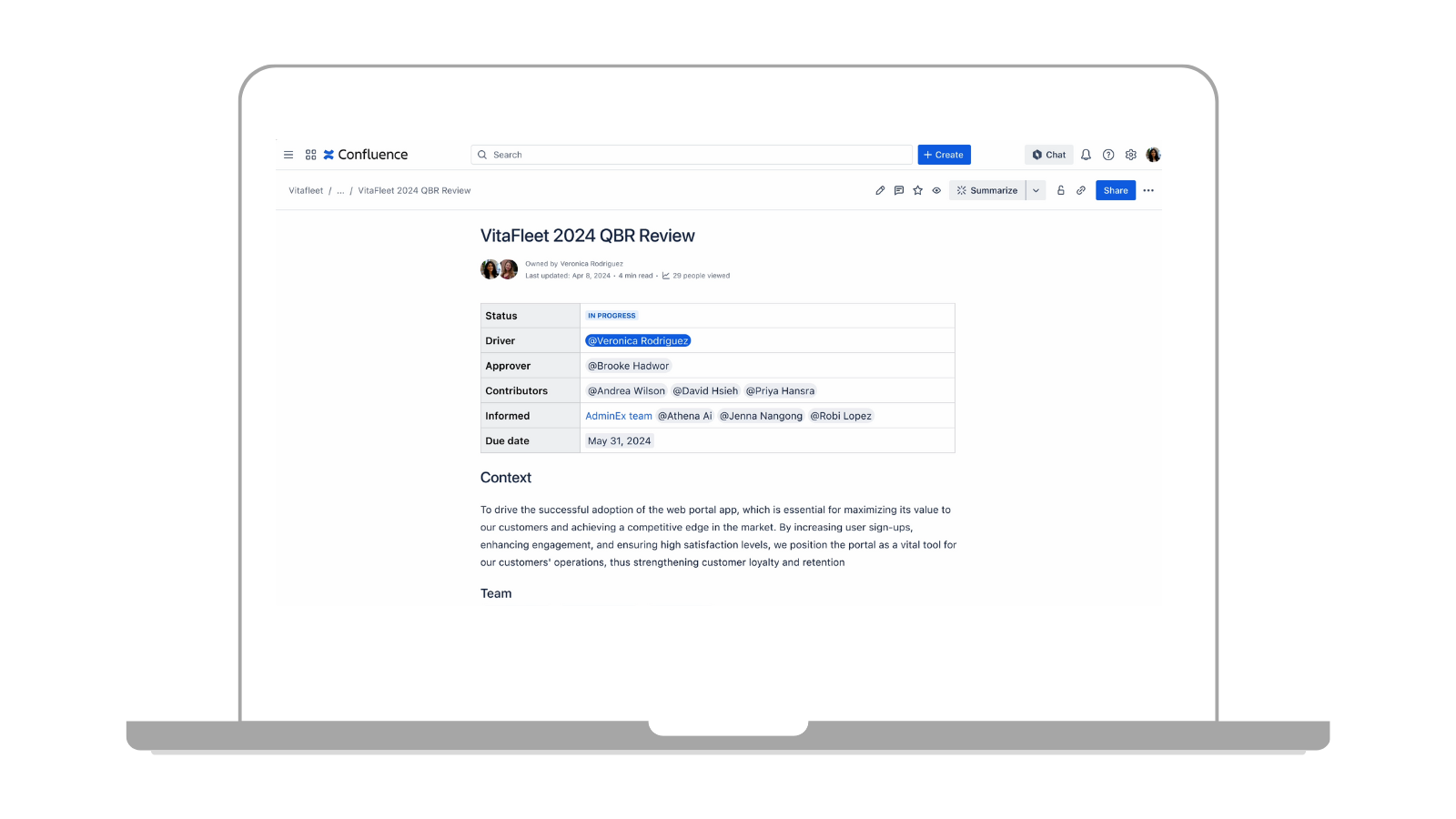Expand the hidden breadcrumb ellipsis

339,190
